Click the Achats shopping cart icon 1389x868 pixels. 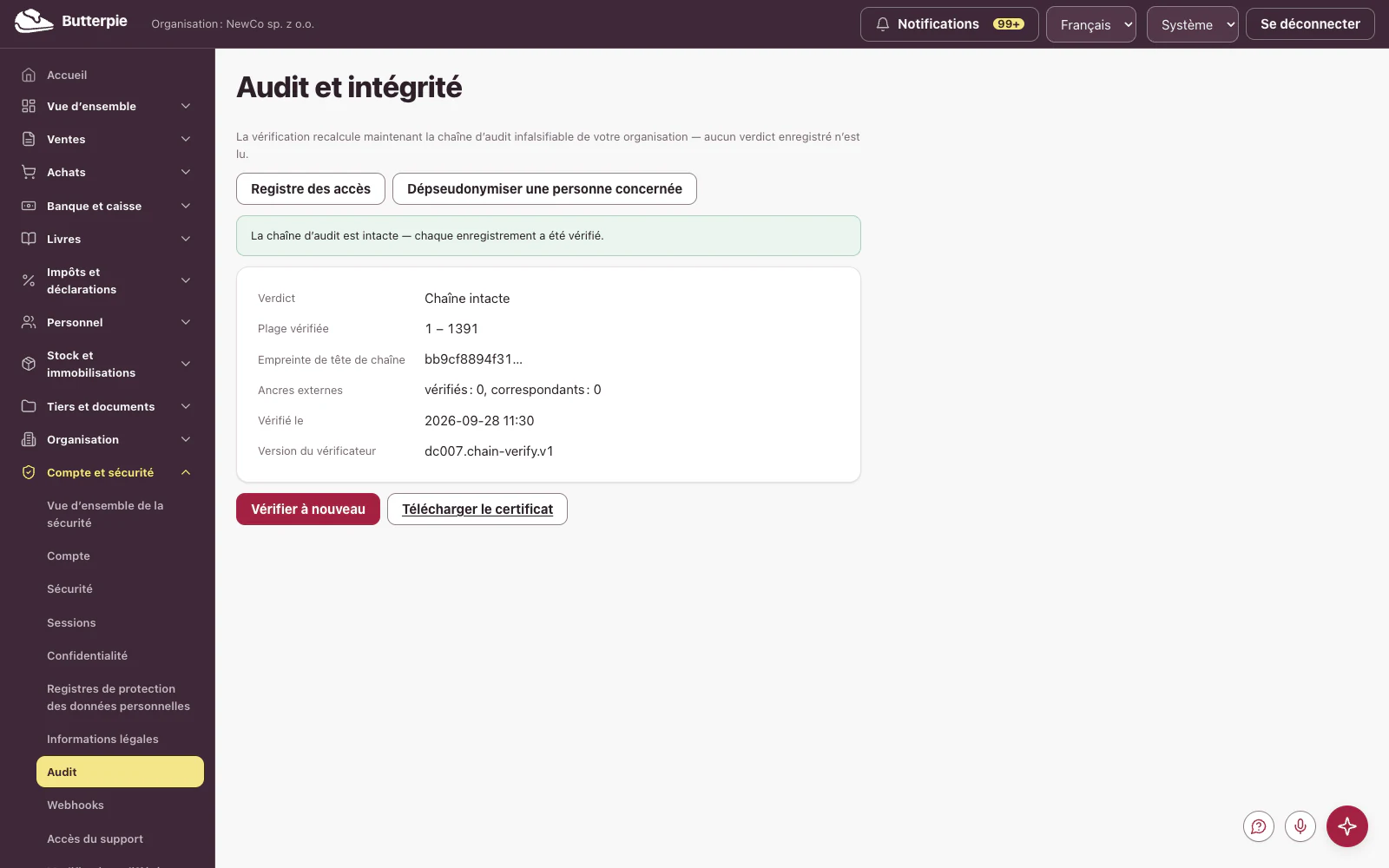tap(29, 172)
